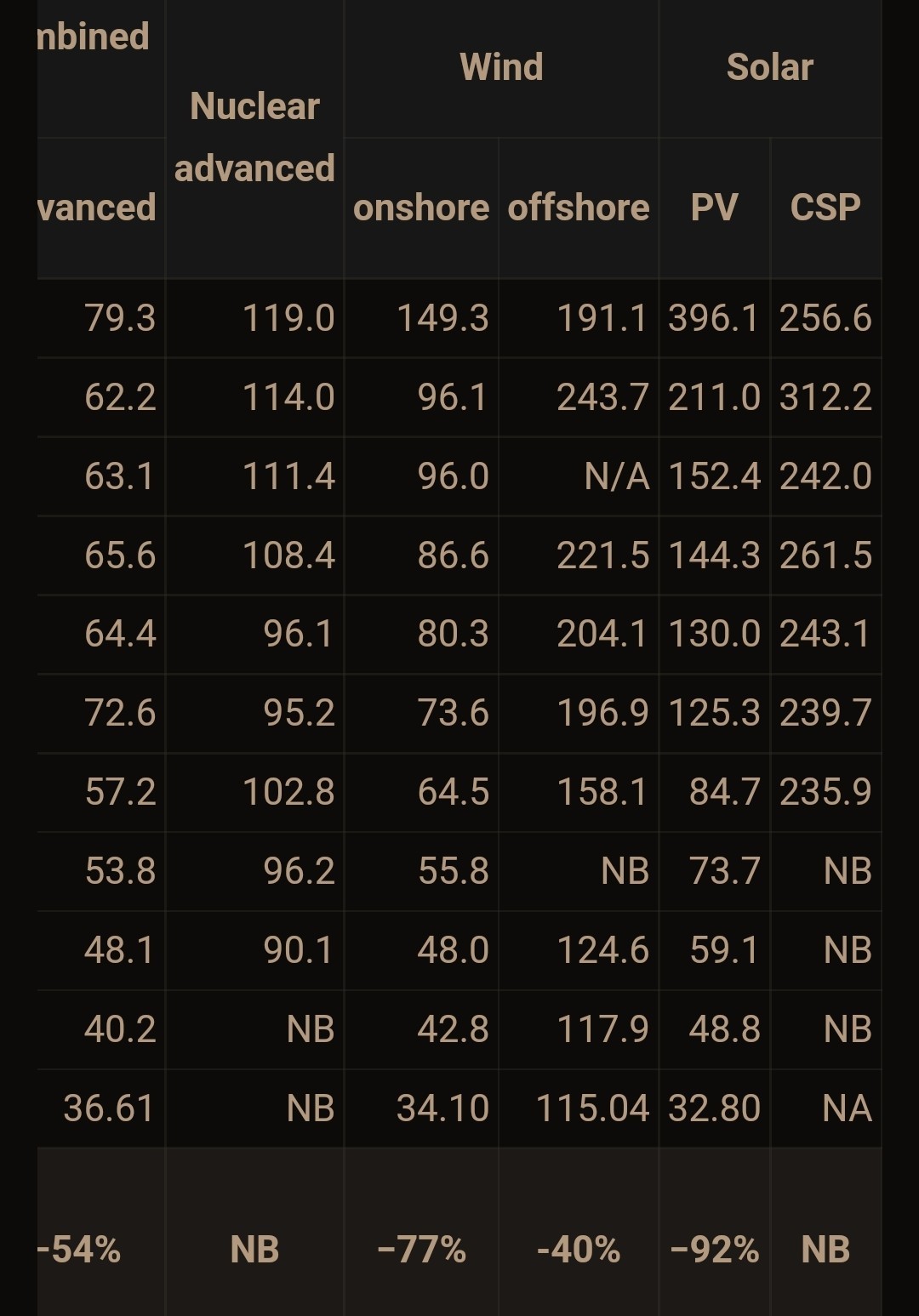919x1316 pixels.
Task: Click the onshore column header
Action: [x=421, y=208]
